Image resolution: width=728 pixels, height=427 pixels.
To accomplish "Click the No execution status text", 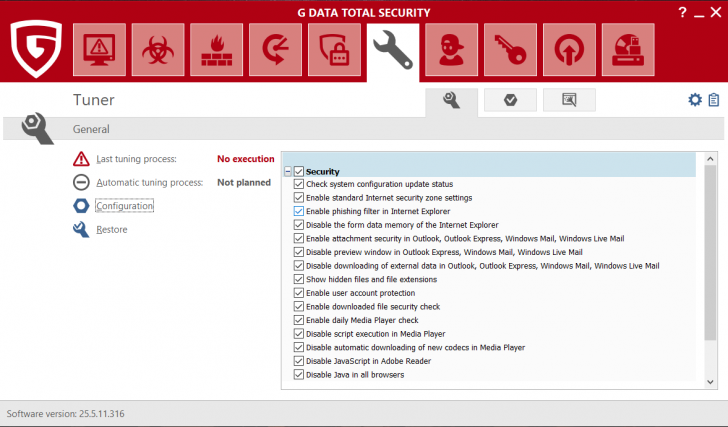I will [x=246, y=159].
